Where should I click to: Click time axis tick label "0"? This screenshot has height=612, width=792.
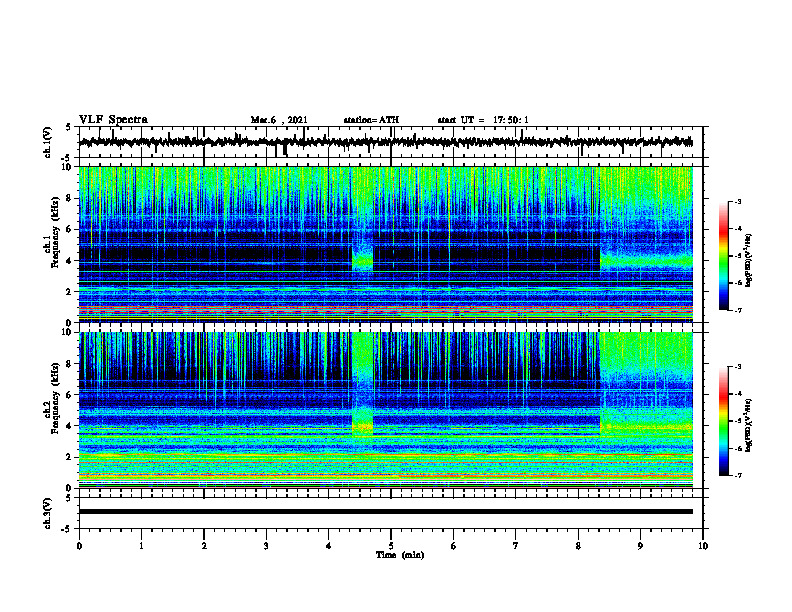(x=79, y=546)
